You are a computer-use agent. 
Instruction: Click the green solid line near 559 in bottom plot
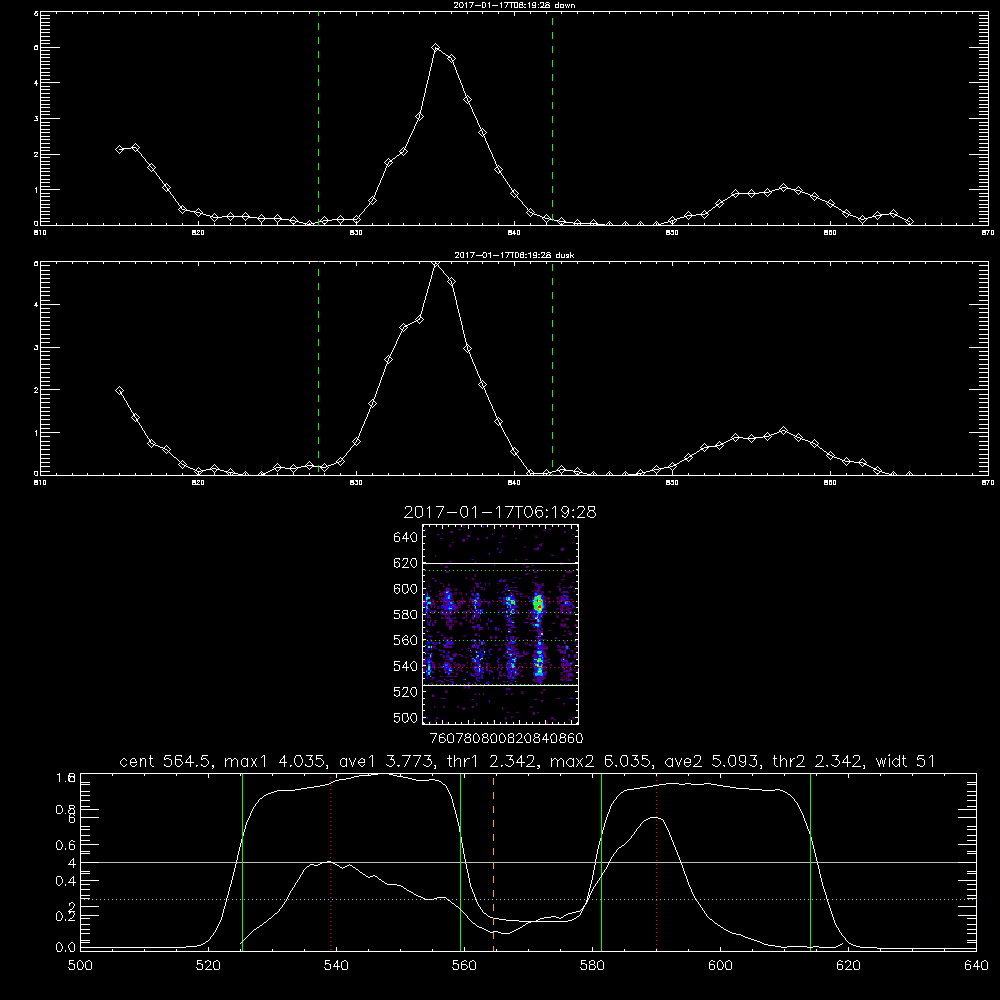coord(460,862)
